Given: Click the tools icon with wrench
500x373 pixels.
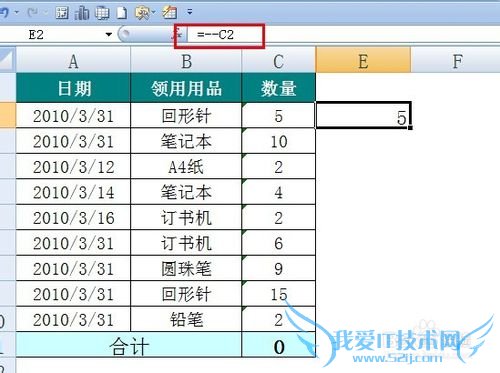Looking at the screenshot, I should (142, 13).
